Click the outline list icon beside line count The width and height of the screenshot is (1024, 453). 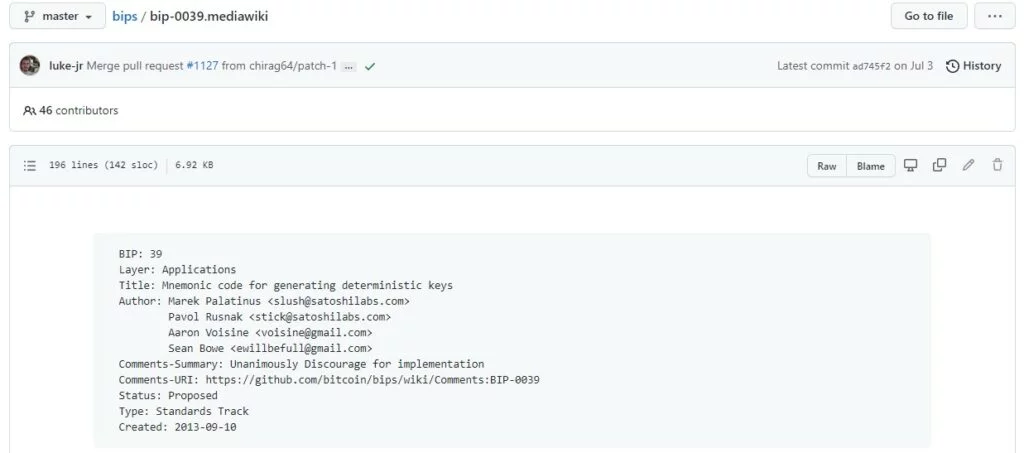(30, 165)
